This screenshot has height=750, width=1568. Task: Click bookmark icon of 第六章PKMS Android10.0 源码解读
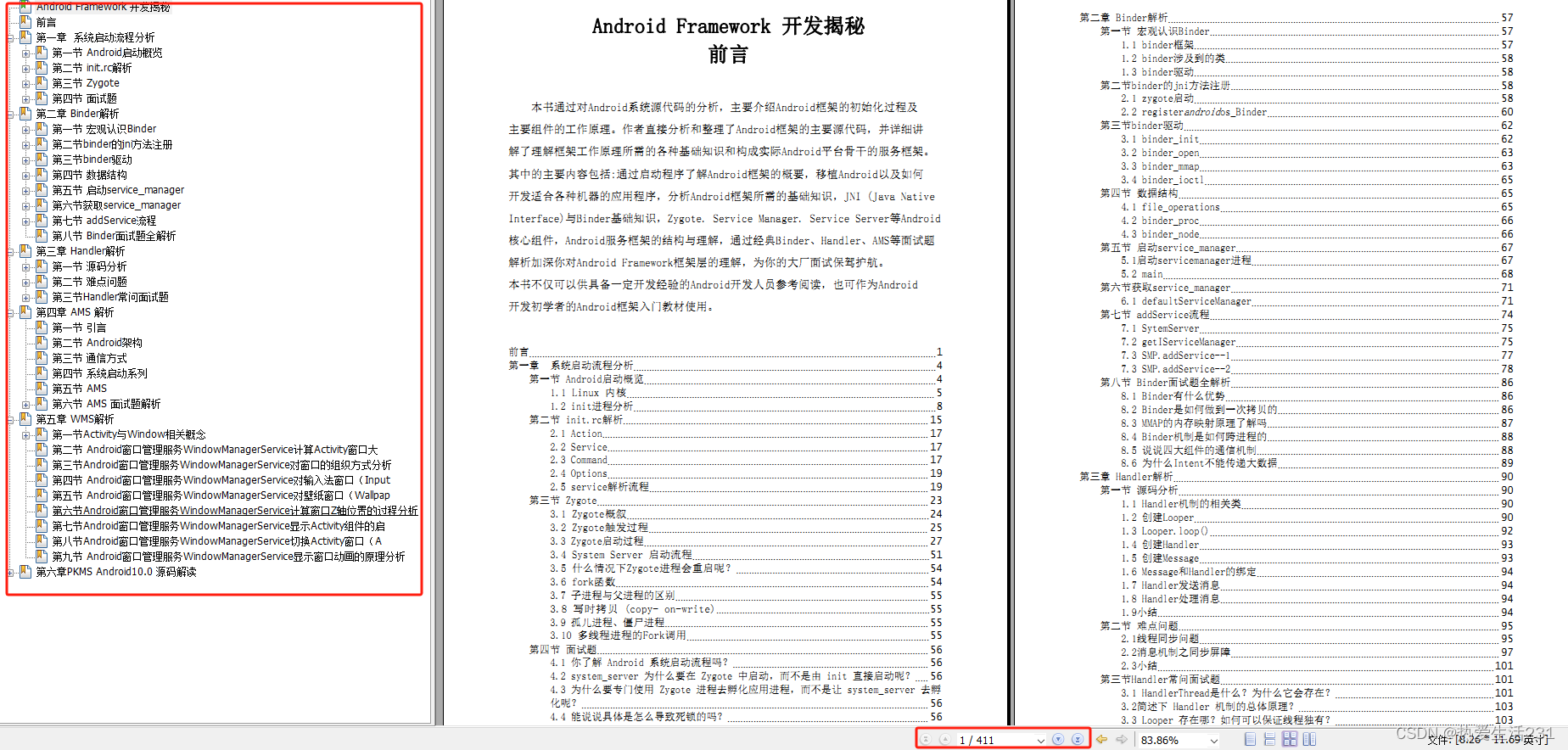25,572
